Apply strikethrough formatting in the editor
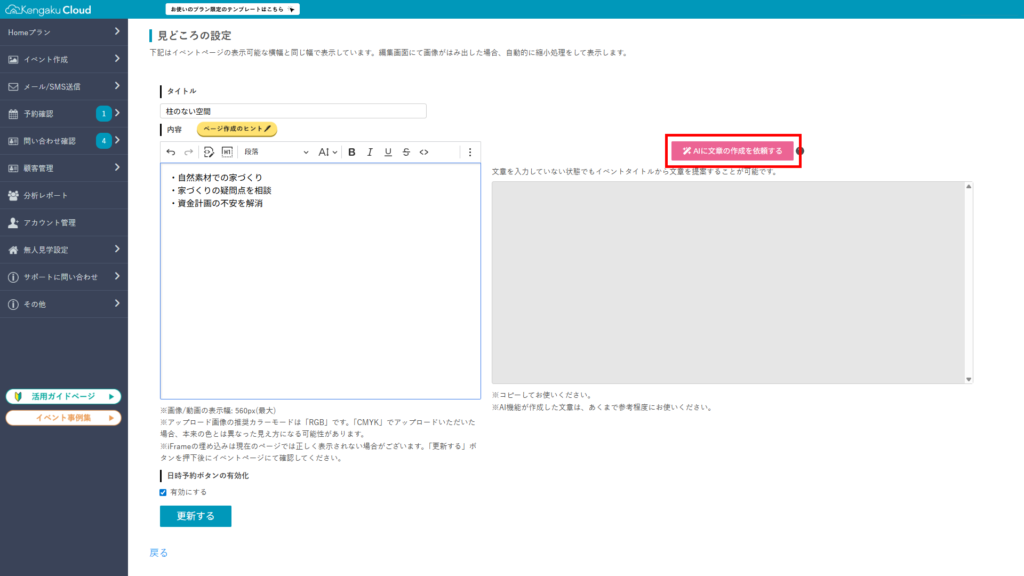The image size is (1024, 576). tap(406, 152)
